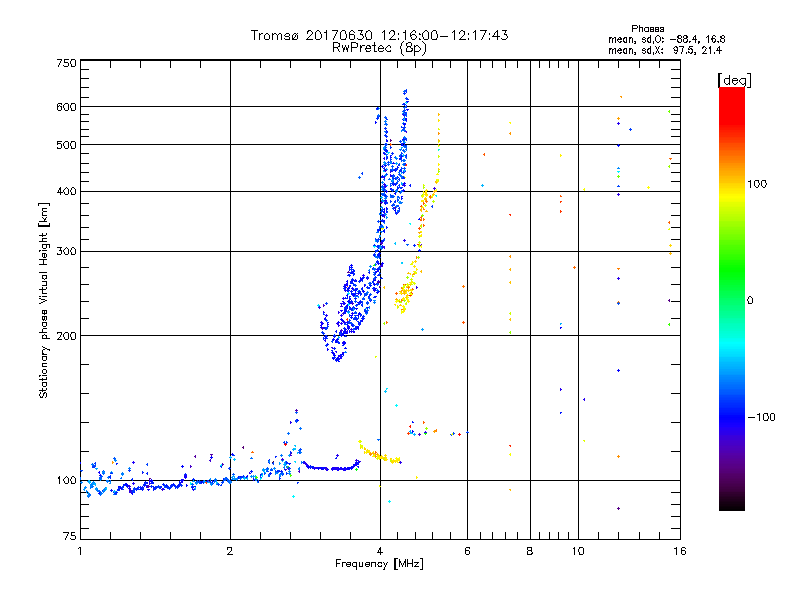Click the x-axis label '8'

530,551
